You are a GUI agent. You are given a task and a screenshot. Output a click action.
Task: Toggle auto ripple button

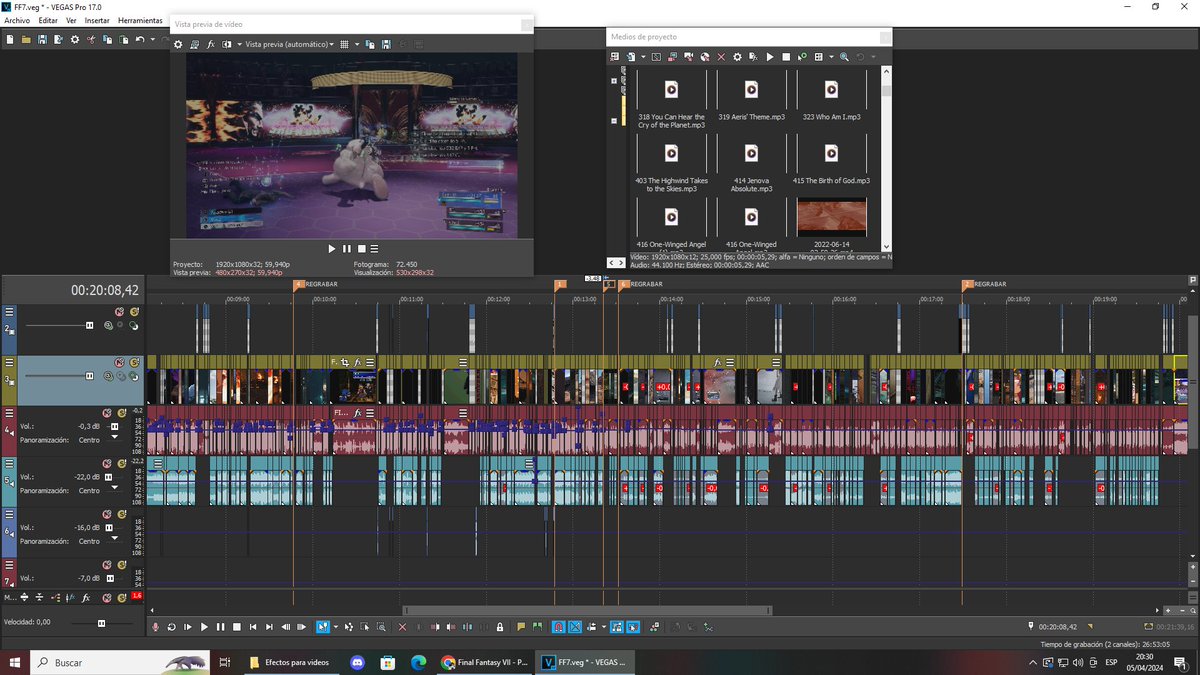(592, 627)
